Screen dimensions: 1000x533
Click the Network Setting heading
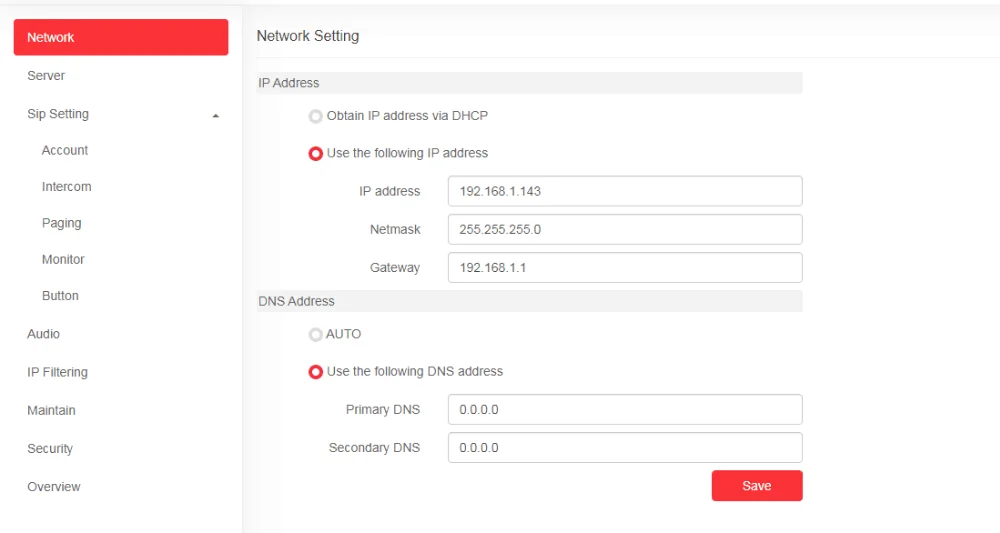click(x=307, y=36)
